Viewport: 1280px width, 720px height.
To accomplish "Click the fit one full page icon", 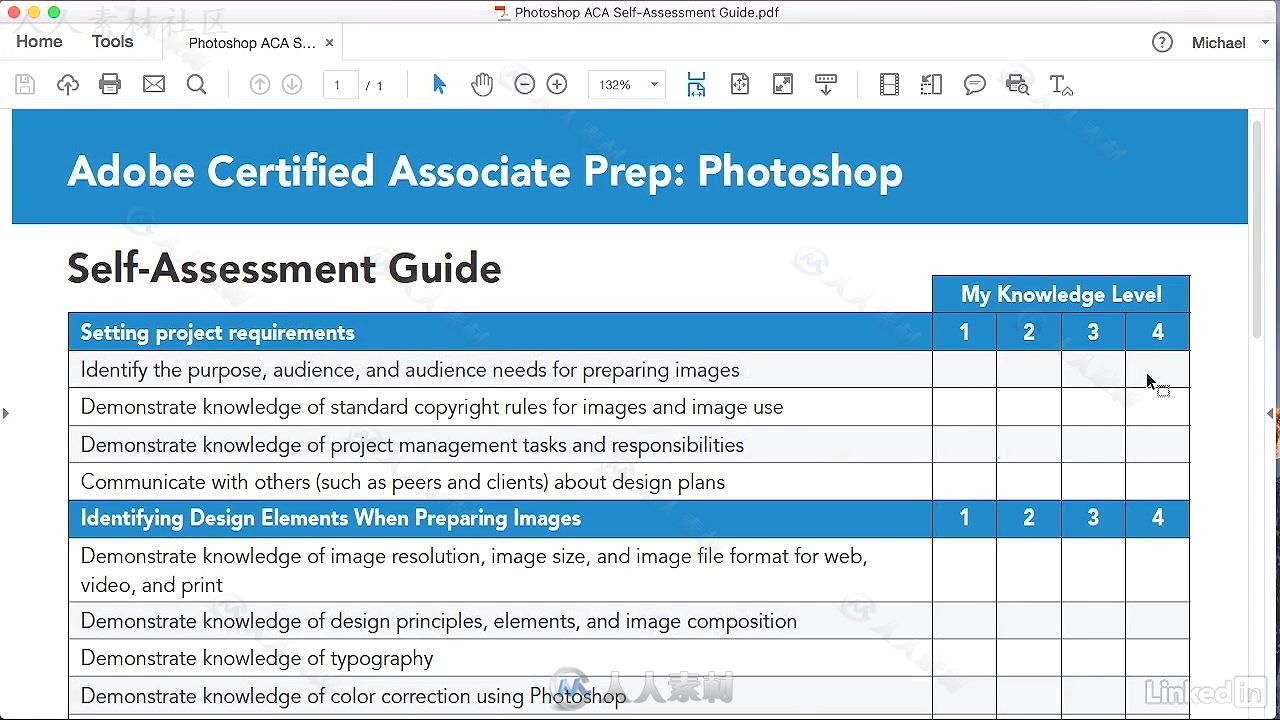I will coord(740,85).
